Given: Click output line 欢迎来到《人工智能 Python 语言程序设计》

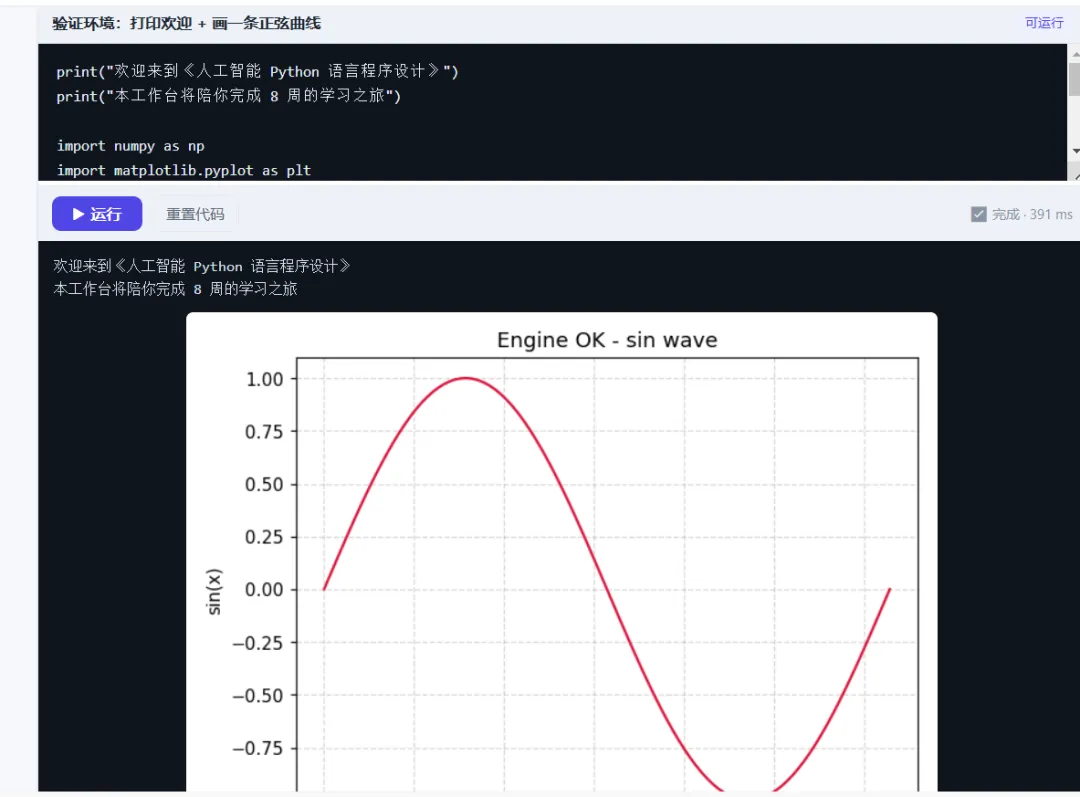Looking at the screenshot, I should pyautogui.click(x=202, y=266).
